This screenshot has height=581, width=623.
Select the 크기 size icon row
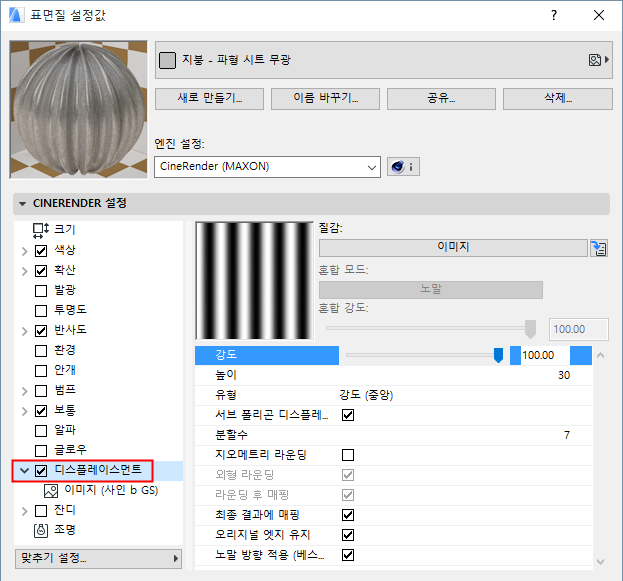pos(41,230)
